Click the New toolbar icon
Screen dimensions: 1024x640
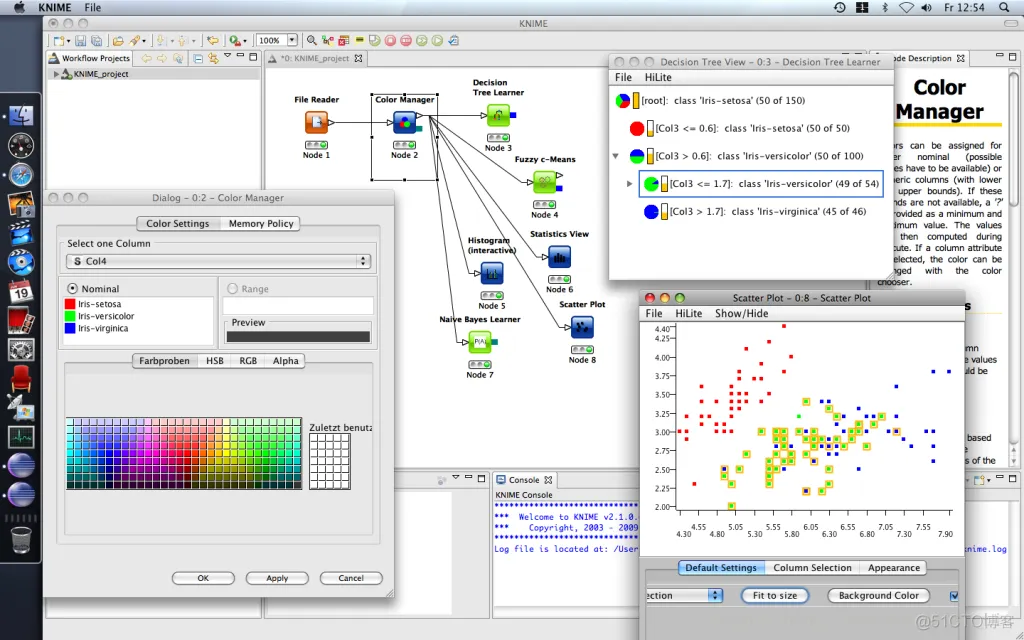click(58, 40)
